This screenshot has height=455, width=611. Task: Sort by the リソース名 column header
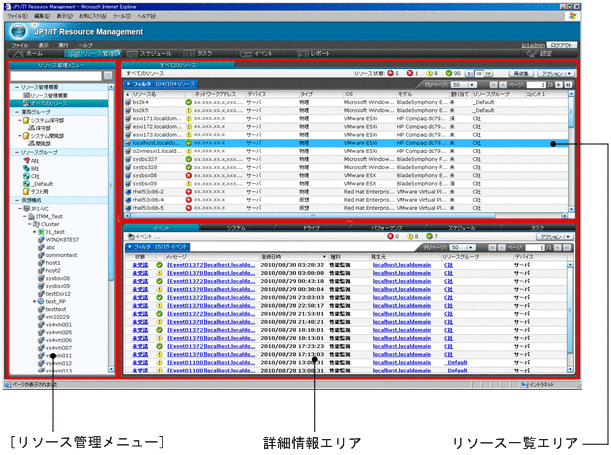pyautogui.click(x=159, y=94)
